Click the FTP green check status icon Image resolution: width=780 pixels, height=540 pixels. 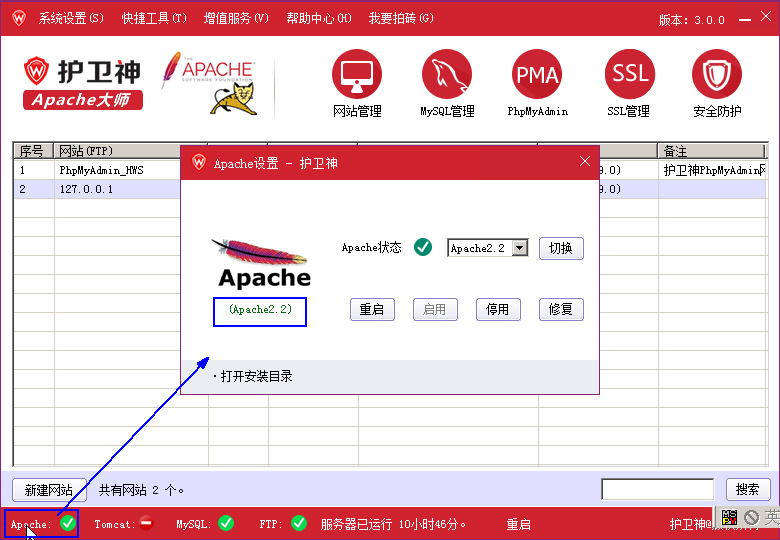click(x=299, y=523)
